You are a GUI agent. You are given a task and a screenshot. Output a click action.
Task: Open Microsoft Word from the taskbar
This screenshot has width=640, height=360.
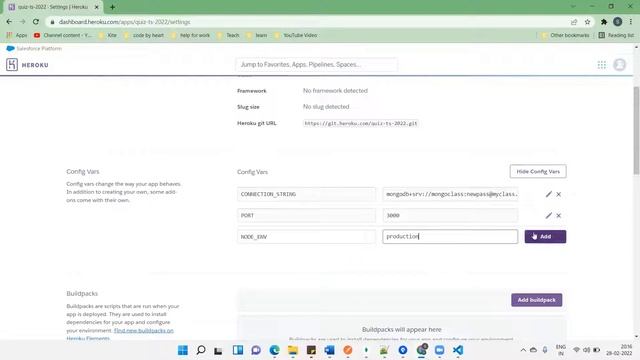329,350
